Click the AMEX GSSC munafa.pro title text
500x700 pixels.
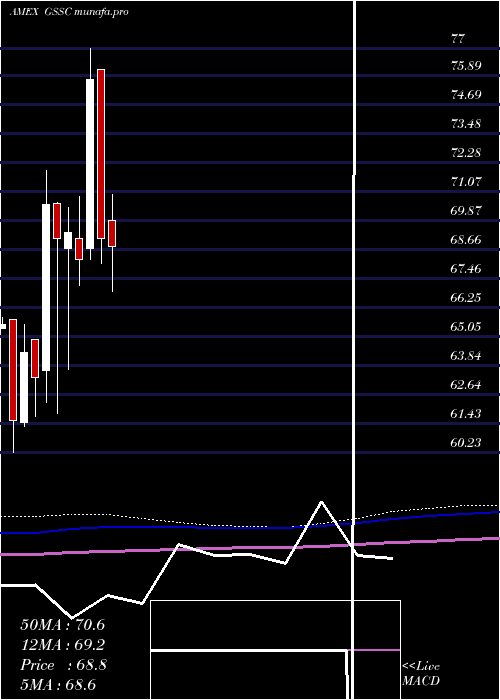tap(69, 12)
